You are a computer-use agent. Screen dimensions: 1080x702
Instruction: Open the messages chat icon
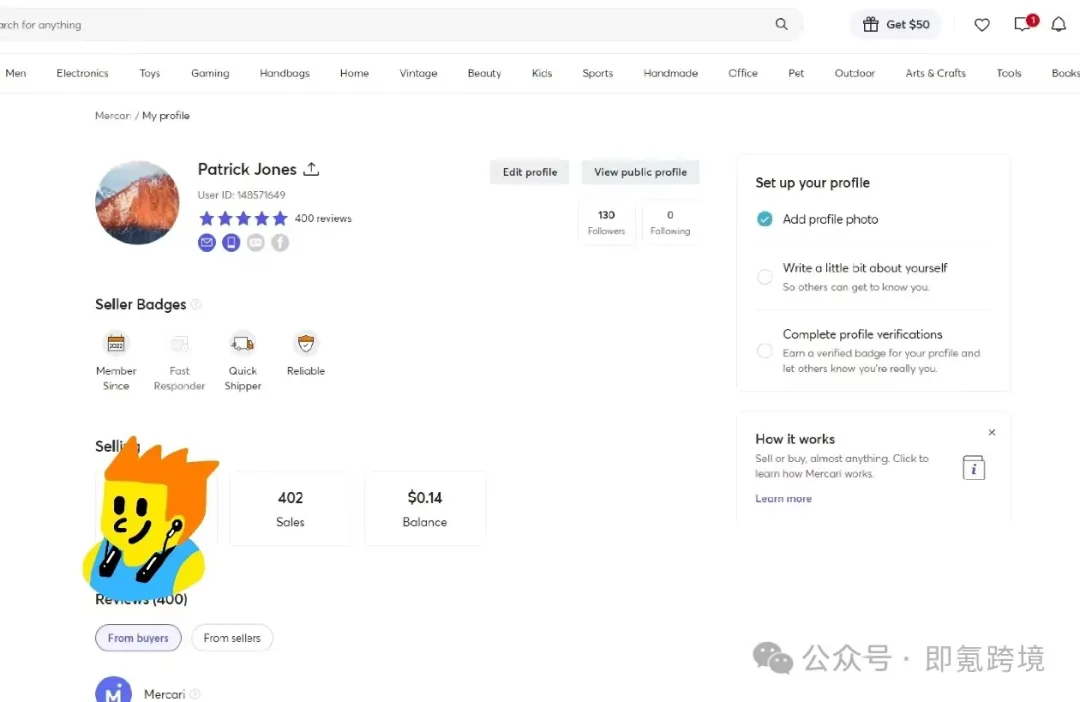pos(1023,24)
